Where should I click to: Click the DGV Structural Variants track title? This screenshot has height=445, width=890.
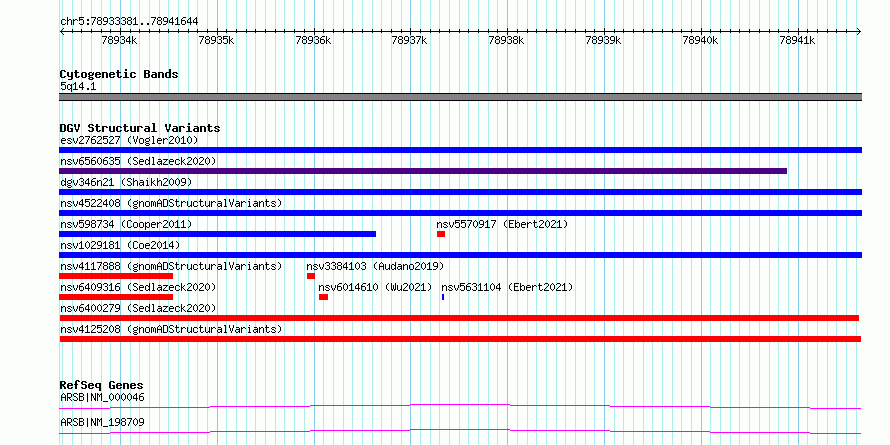coord(140,128)
